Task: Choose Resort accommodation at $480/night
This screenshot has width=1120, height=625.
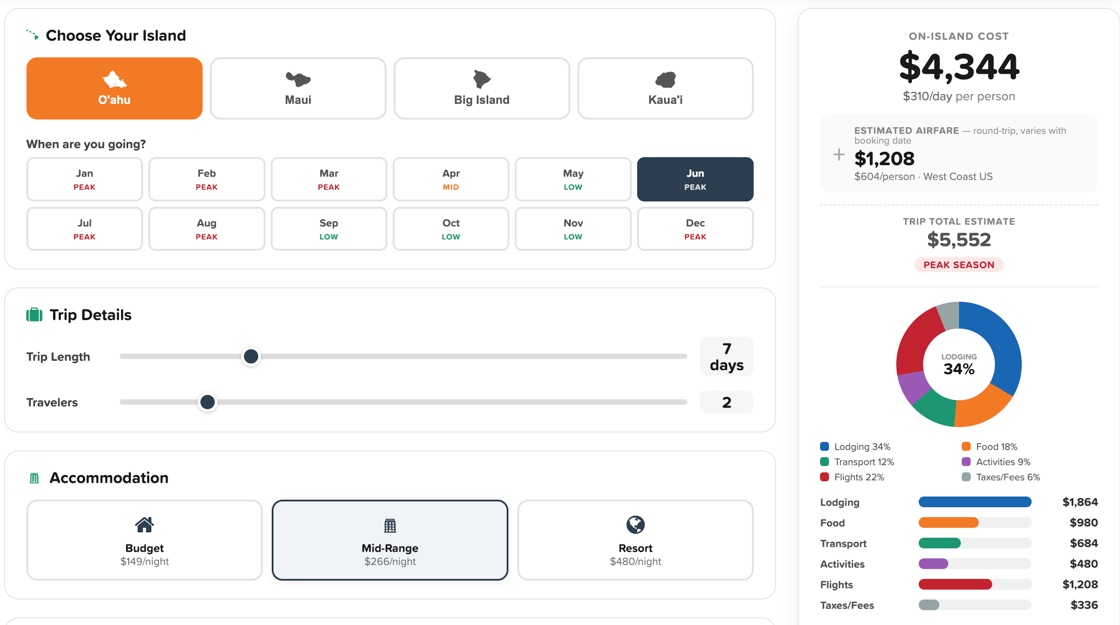Action: (635, 540)
